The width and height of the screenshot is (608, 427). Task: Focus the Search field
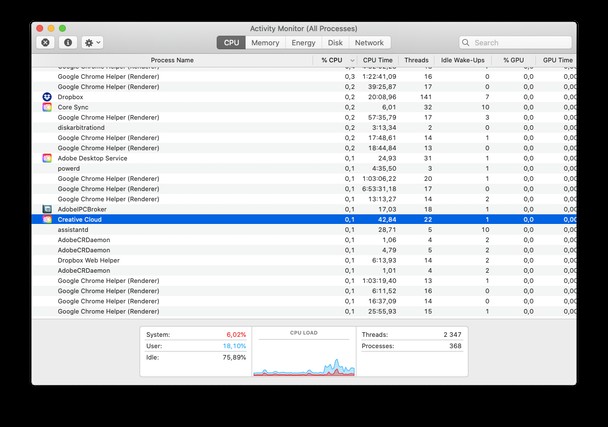515,42
